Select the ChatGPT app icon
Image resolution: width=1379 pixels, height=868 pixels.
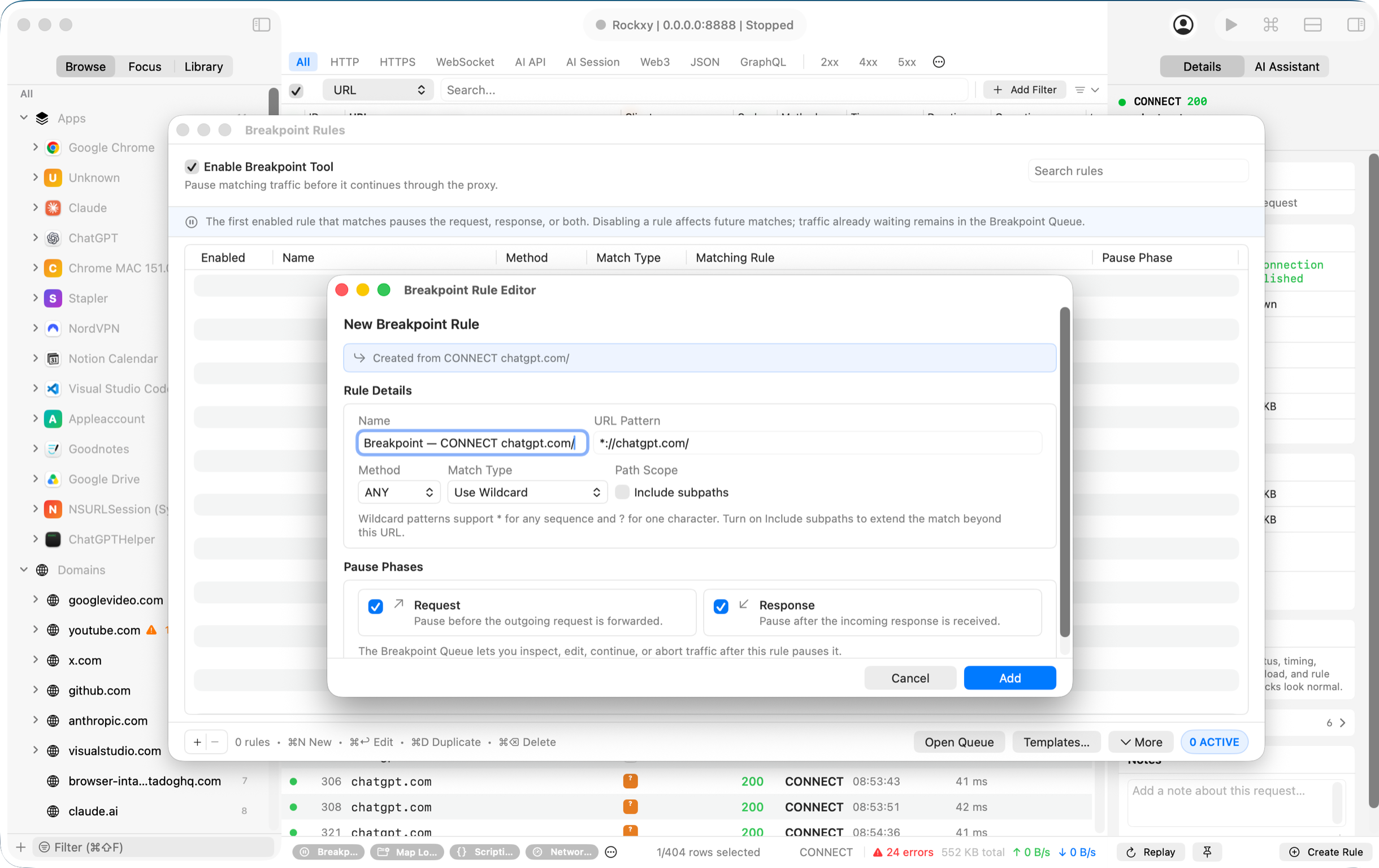pos(53,238)
